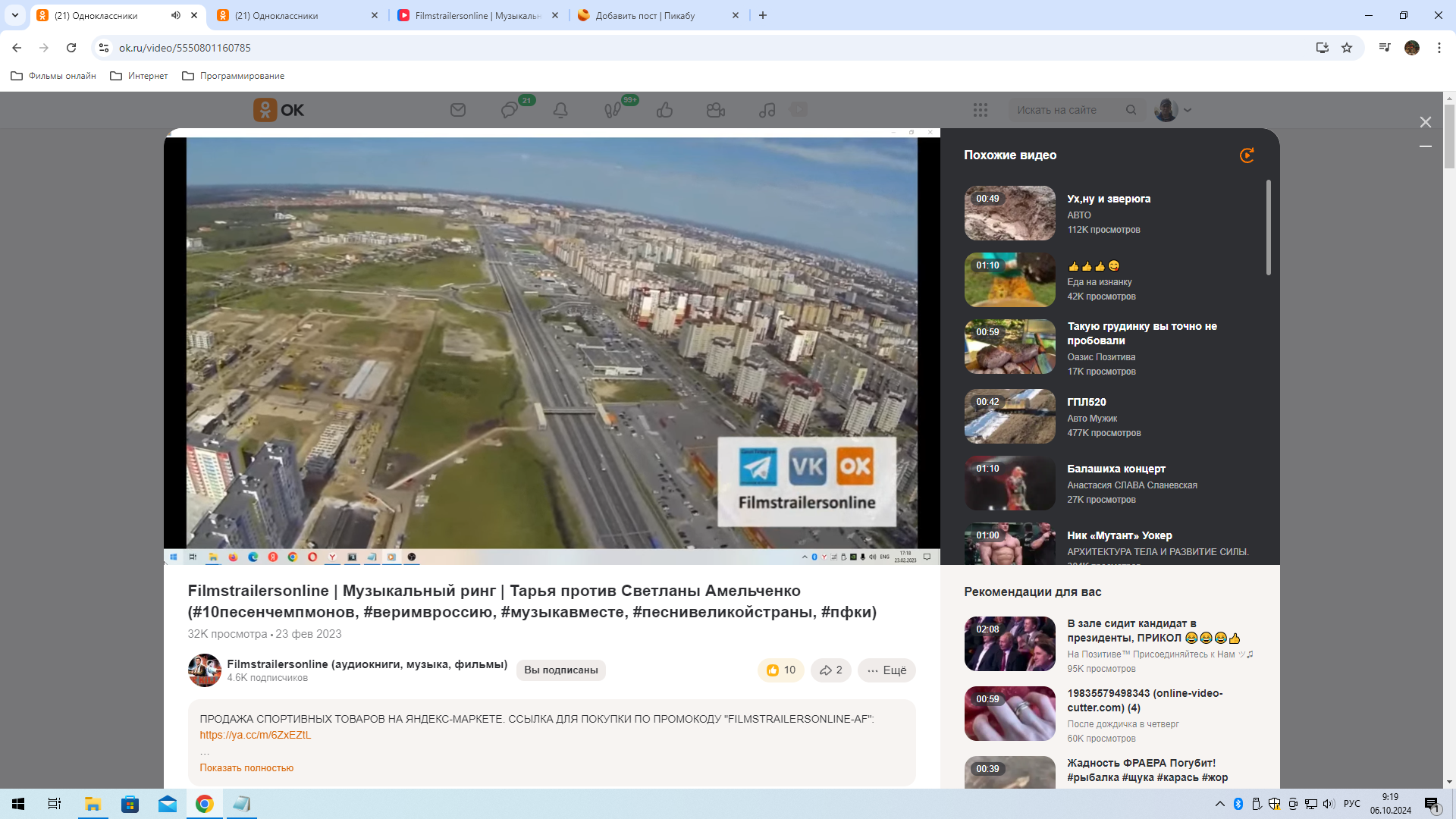Reload the current page
Viewport: 1456px width, 819px height.
(71, 48)
